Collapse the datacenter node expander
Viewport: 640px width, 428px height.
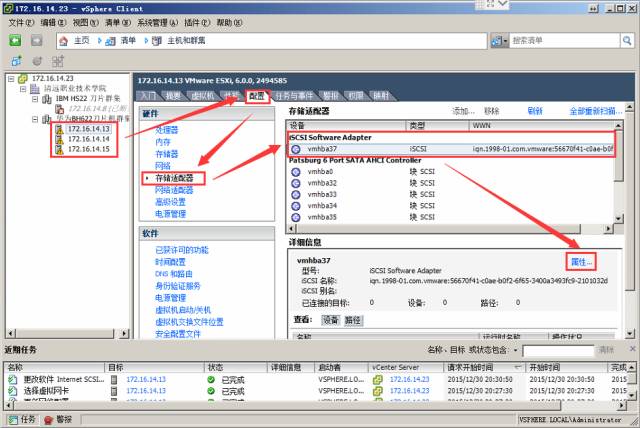coord(23,89)
